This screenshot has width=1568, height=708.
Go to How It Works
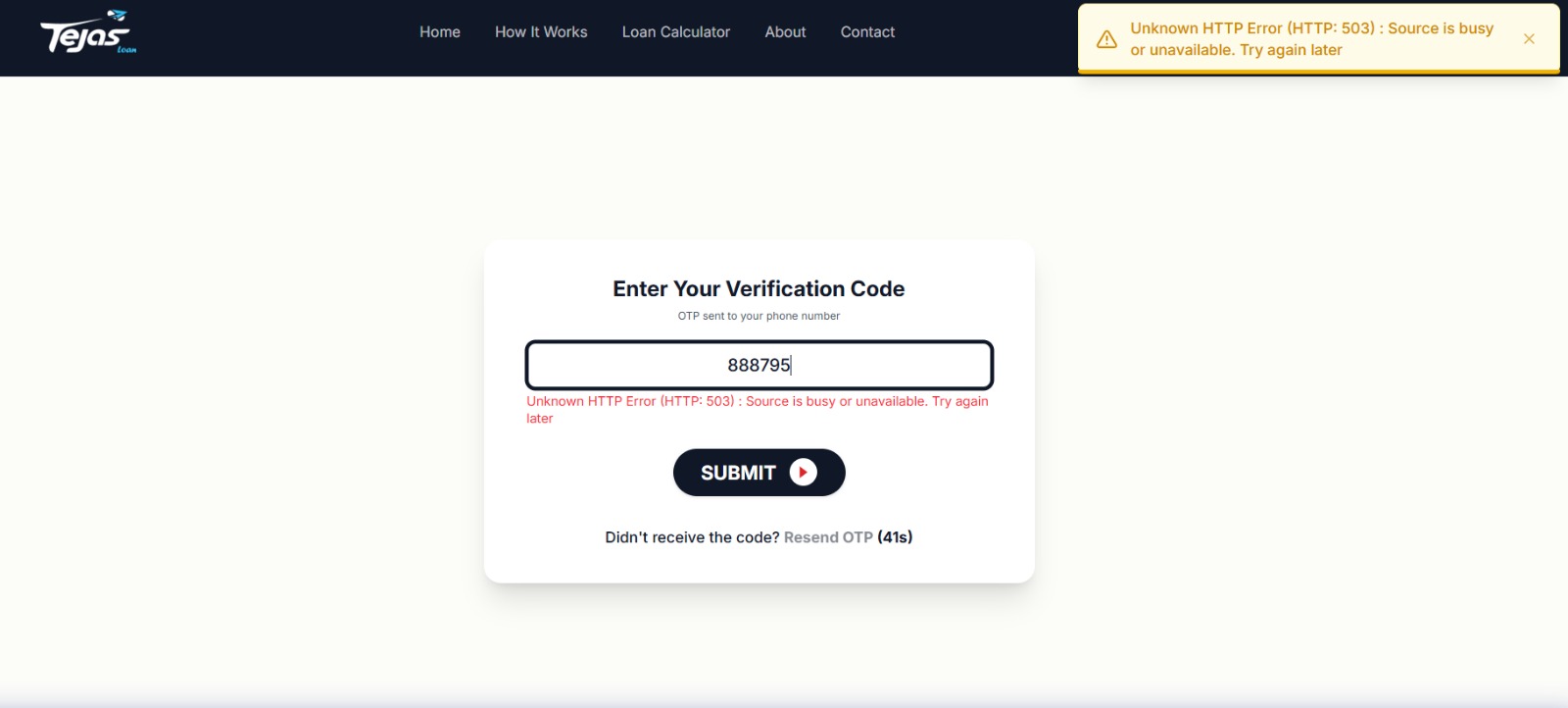[x=541, y=32]
